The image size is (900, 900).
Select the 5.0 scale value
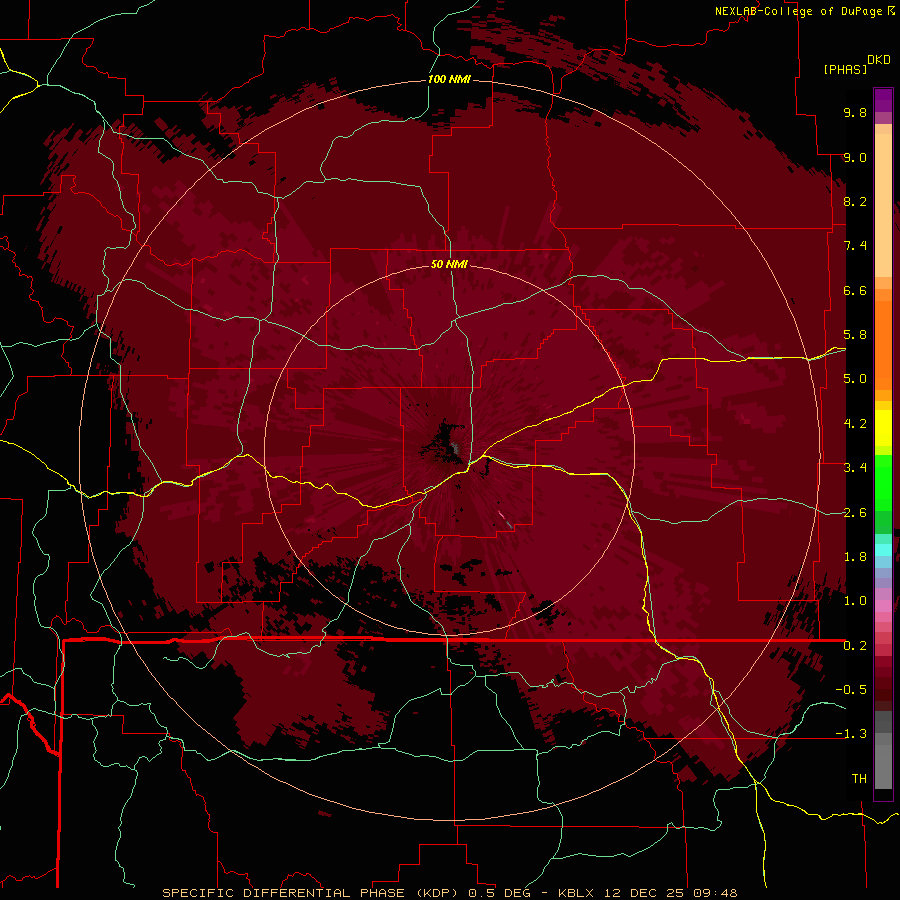(855, 379)
